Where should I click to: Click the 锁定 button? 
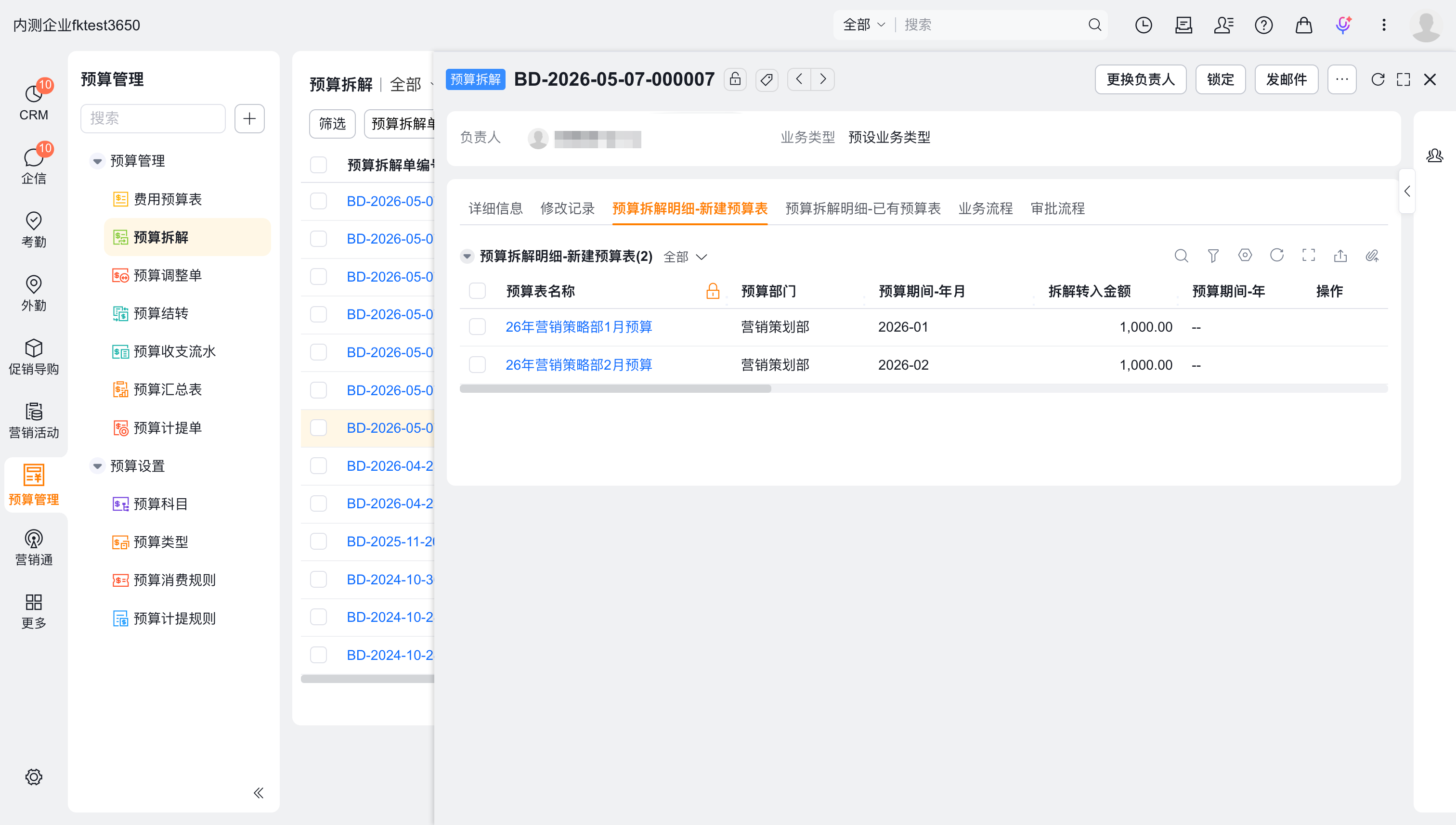tap(1220, 79)
